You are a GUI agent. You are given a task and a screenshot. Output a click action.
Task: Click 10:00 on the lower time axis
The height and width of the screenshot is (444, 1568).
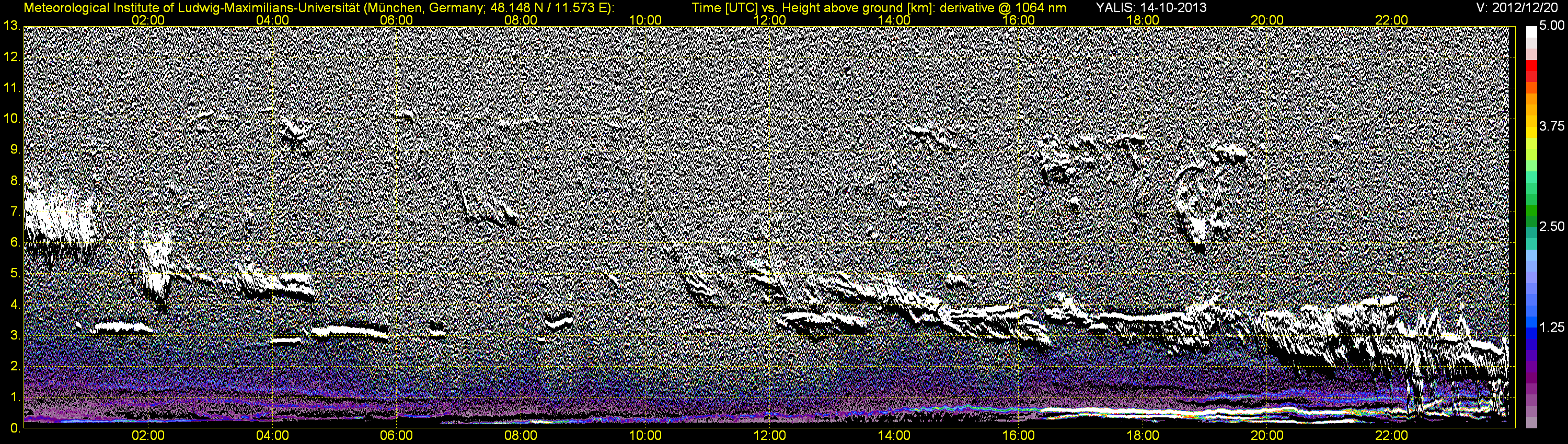(645, 436)
